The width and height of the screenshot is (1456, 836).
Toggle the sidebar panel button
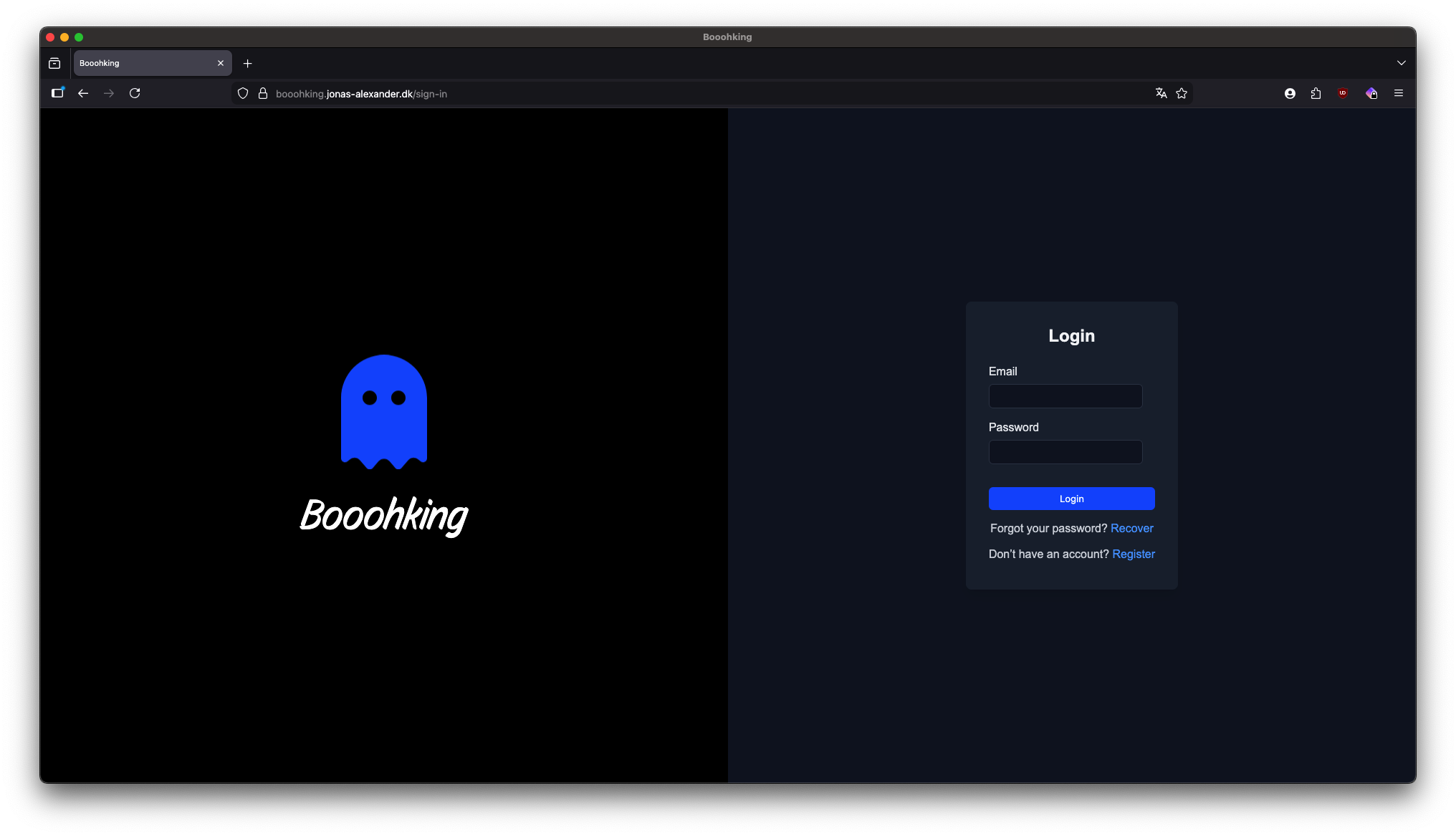57,93
